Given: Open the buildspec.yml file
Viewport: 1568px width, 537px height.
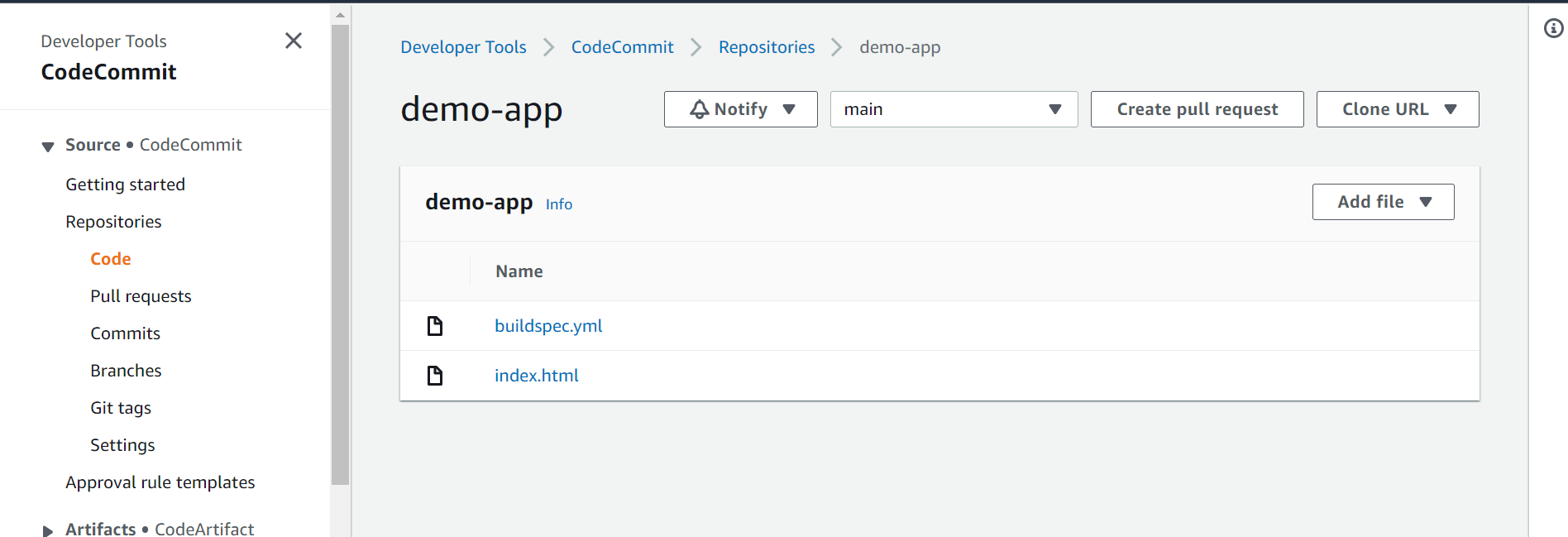Looking at the screenshot, I should [548, 326].
